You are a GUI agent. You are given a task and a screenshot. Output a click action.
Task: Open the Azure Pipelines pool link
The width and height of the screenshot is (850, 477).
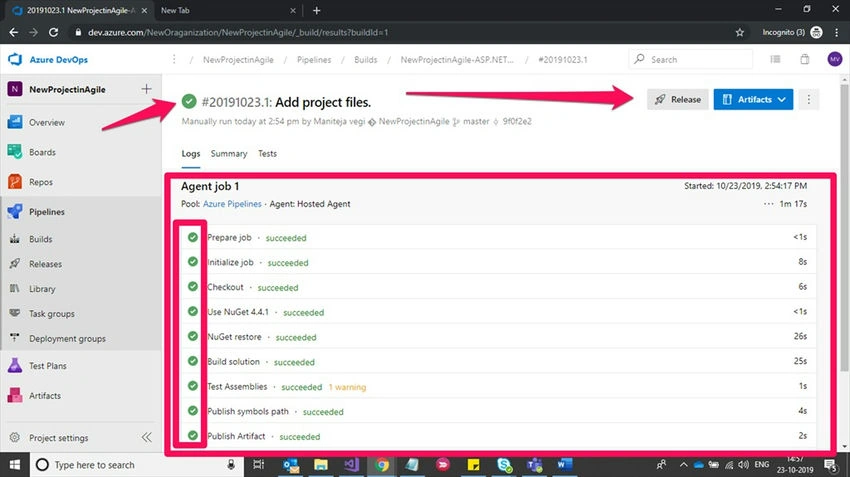point(232,204)
